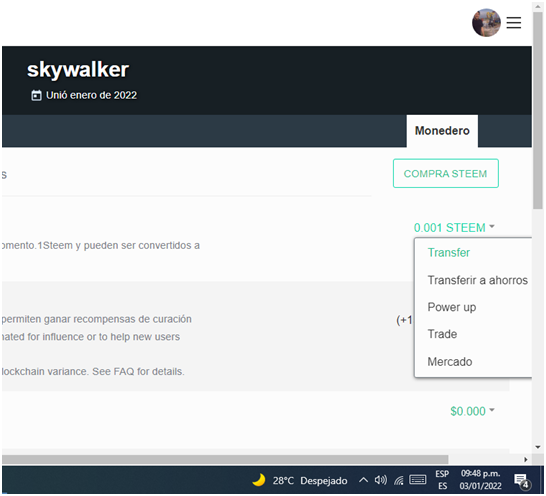The height and width of the screenshot is (496, 546).
Task: Select Transfer from the dropdown menu
Action: [x=448, y=253]
